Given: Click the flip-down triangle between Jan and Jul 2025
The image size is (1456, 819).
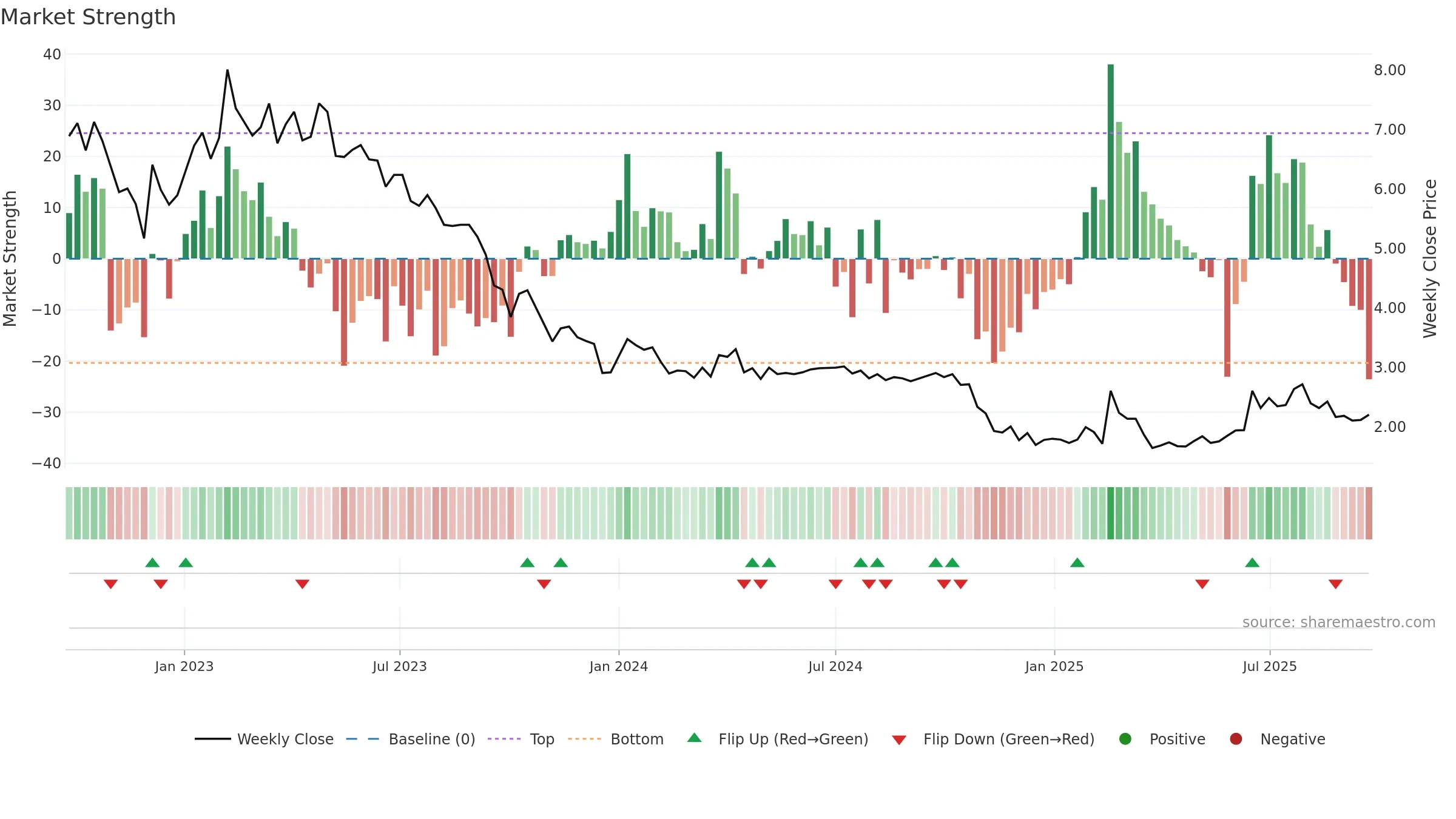Looking at the screenshot, I should (x=1202, y=584).
